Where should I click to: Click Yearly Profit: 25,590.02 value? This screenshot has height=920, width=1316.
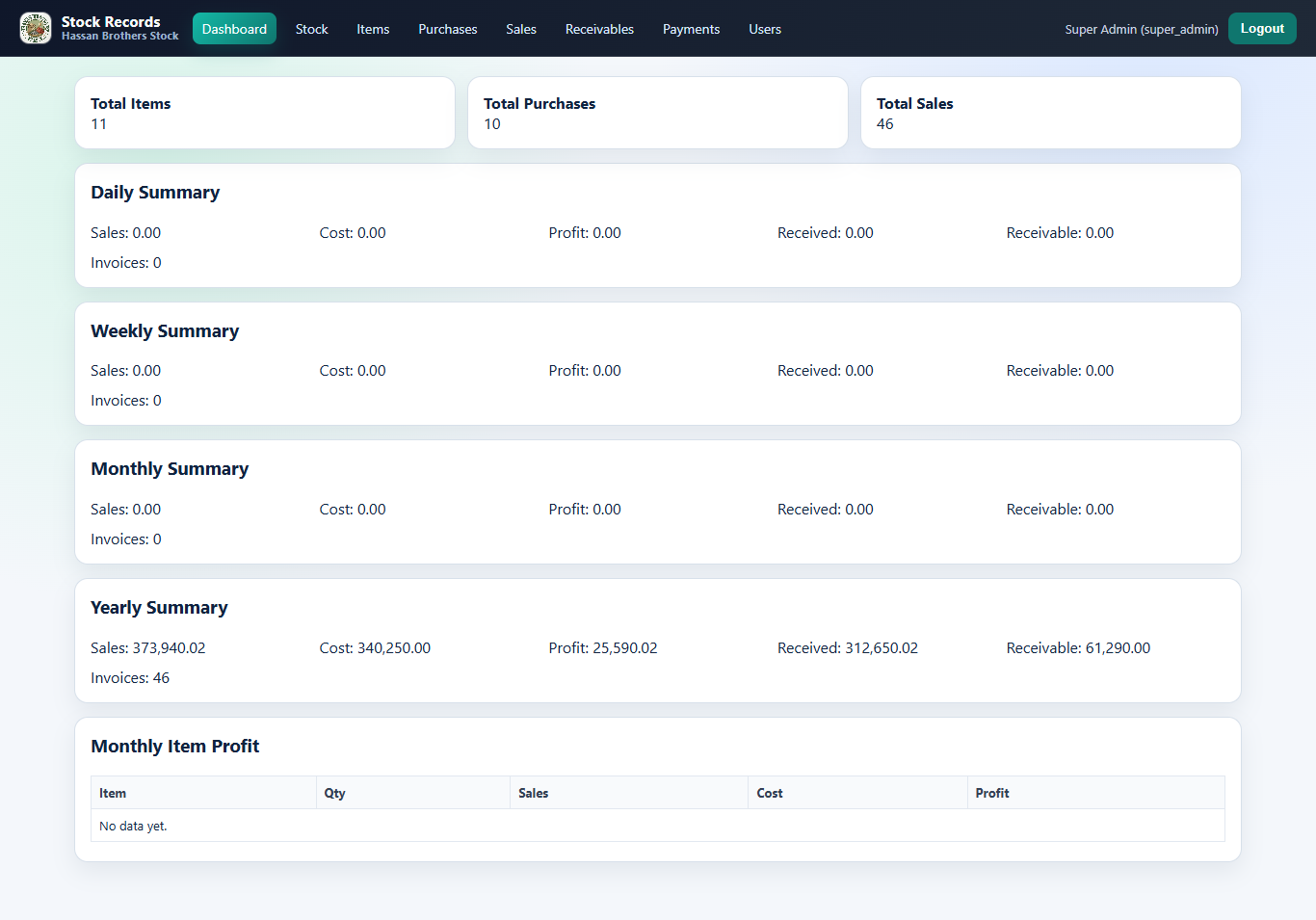[603, 647]
